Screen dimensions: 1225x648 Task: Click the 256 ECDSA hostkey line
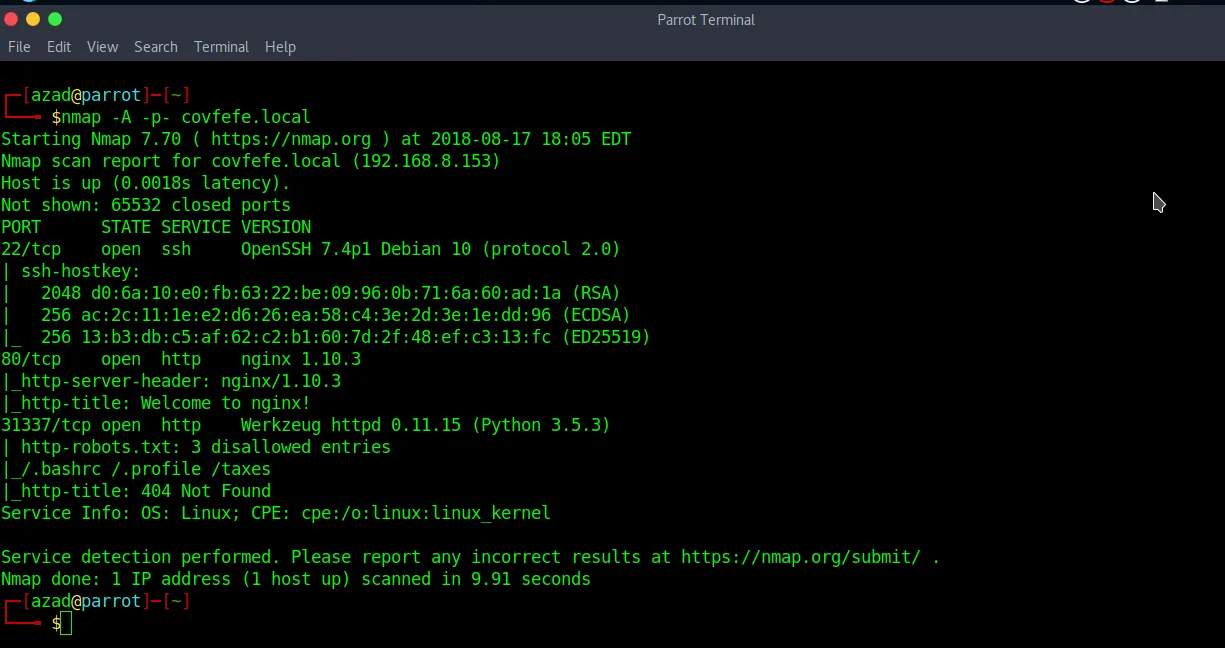pos(316,315)
